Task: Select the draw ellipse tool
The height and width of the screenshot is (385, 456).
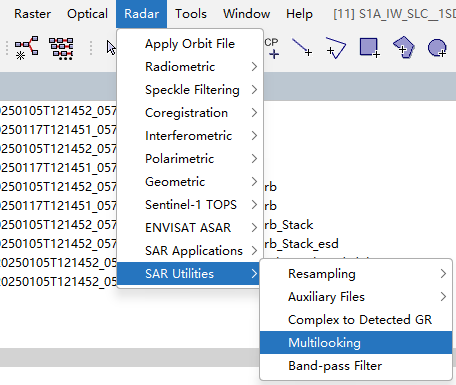Action: point(437,48)
